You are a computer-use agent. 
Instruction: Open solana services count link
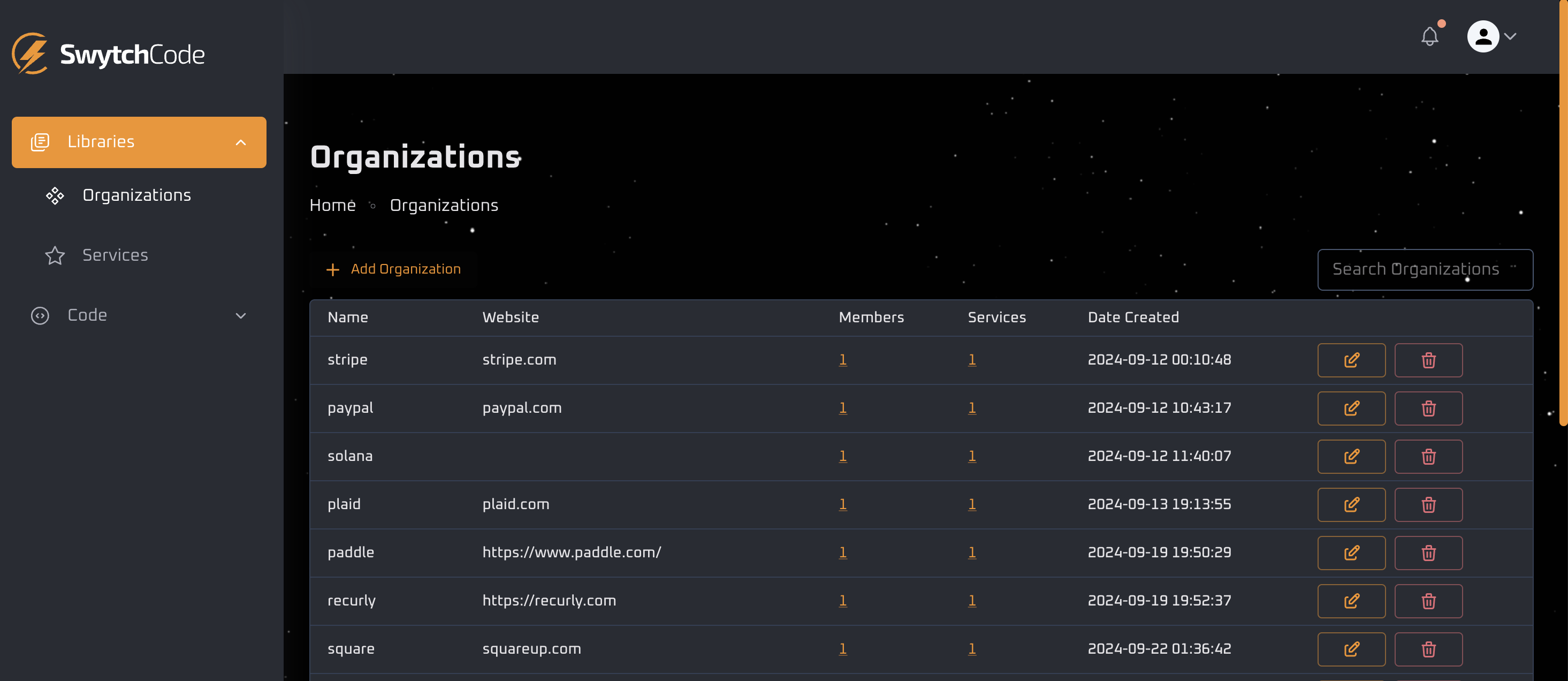pos(972,456)
